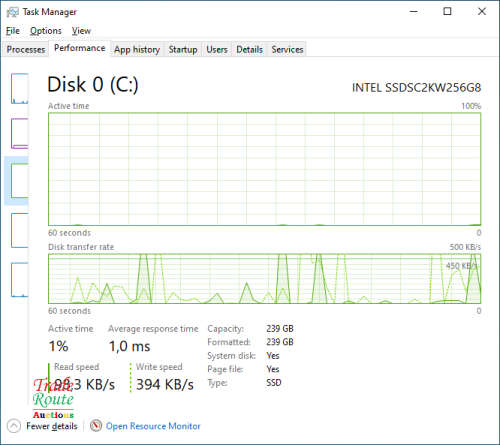Switch to the Processes tab

click(26, 49)
